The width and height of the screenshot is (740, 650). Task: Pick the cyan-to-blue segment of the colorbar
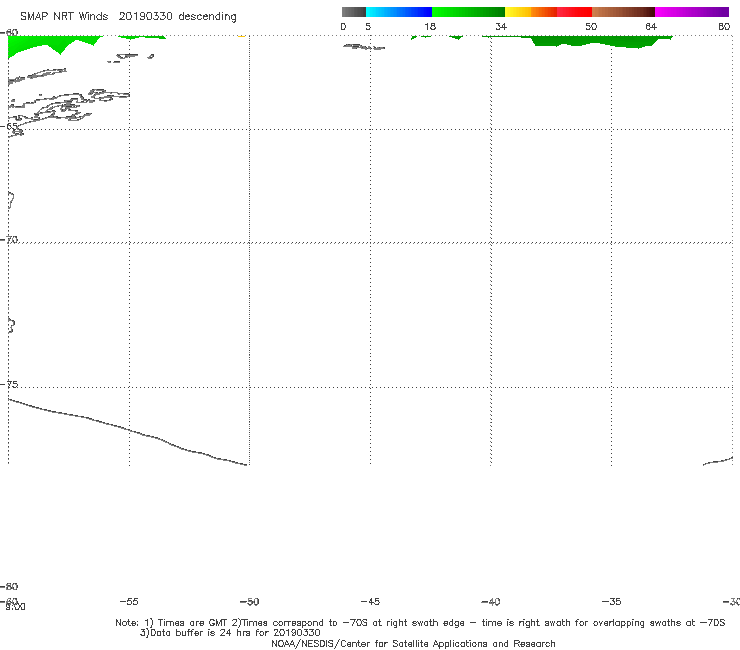point(399,12)
